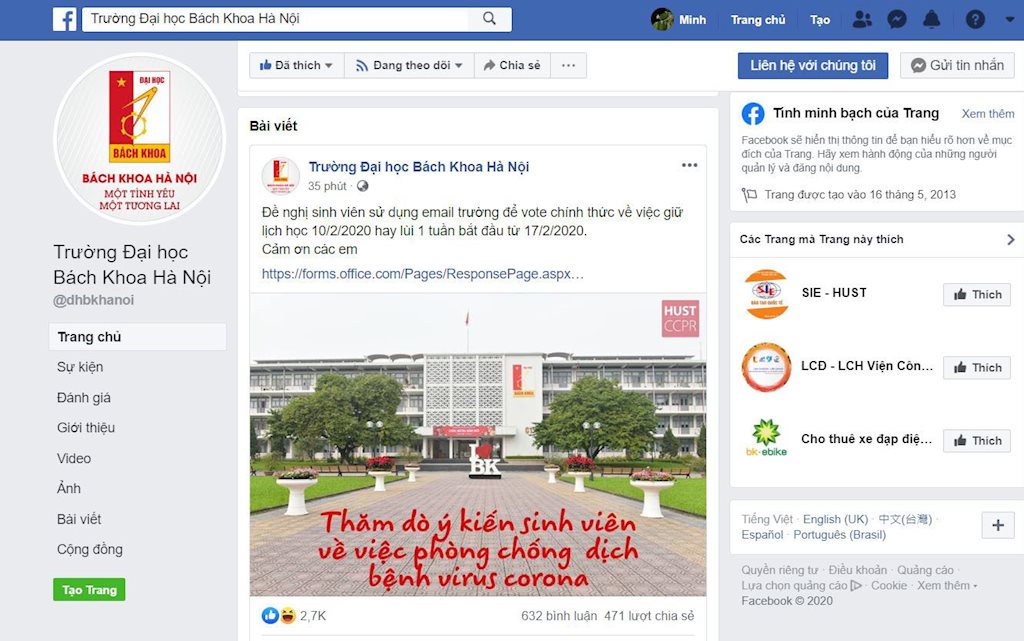Click the Facebook search input field
1024x641 pixels.
click(x=280, y=19)
